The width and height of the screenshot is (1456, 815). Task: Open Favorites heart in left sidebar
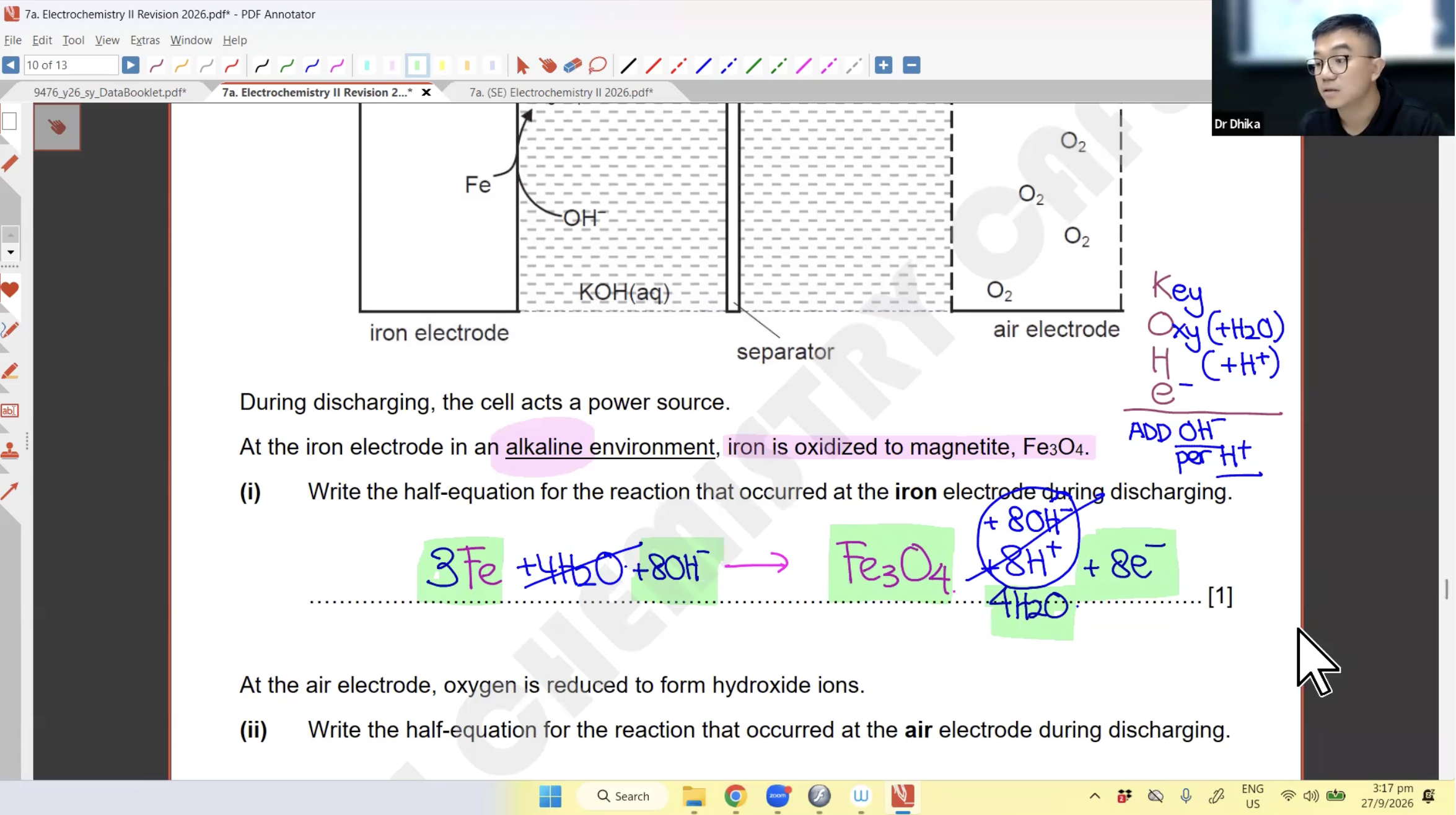pyautogui.click(x=10, y=290)
